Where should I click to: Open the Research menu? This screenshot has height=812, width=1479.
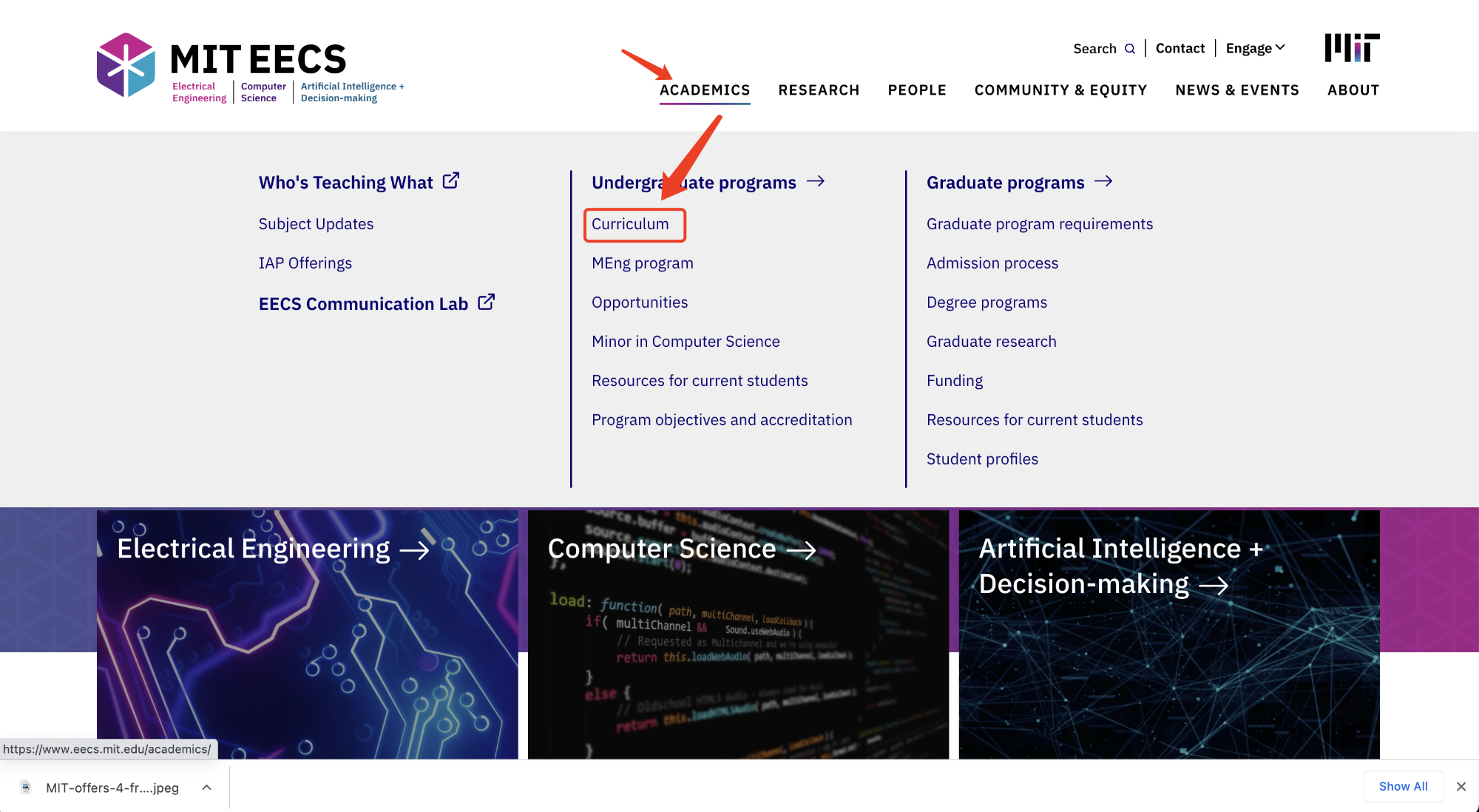point(819,90)
